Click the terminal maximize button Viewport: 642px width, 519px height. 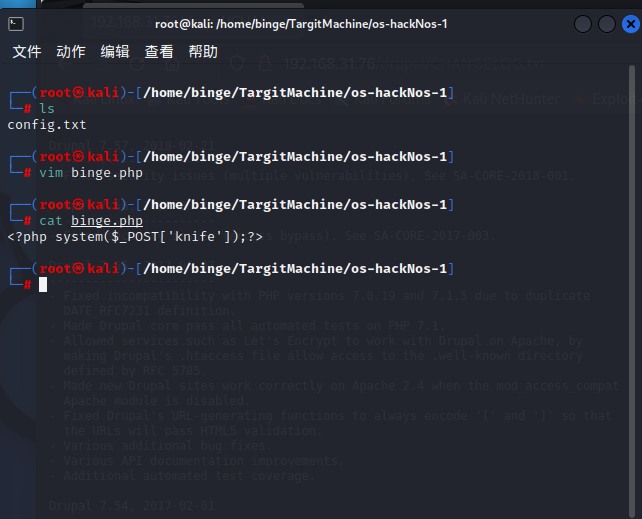(x=607, y=24)
